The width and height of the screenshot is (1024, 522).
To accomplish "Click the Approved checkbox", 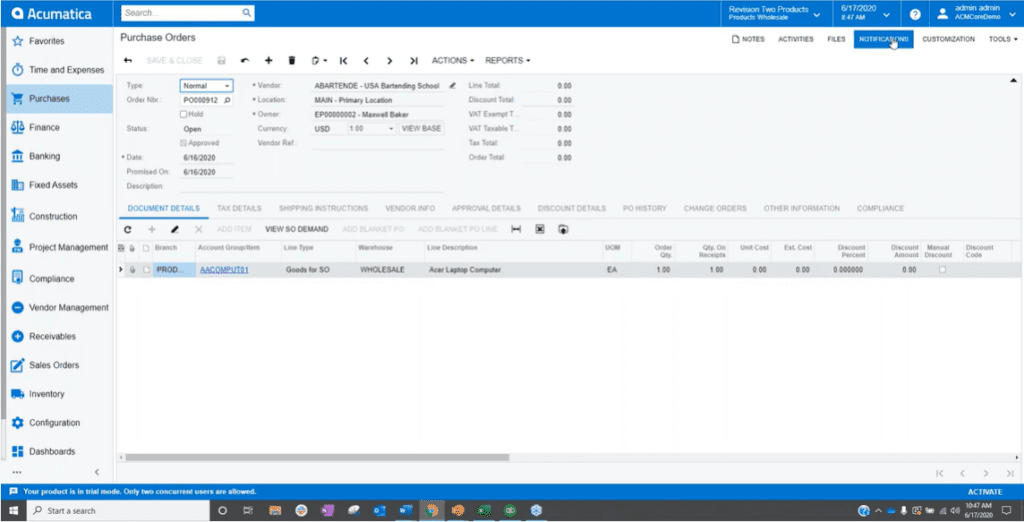I will 184,143.
